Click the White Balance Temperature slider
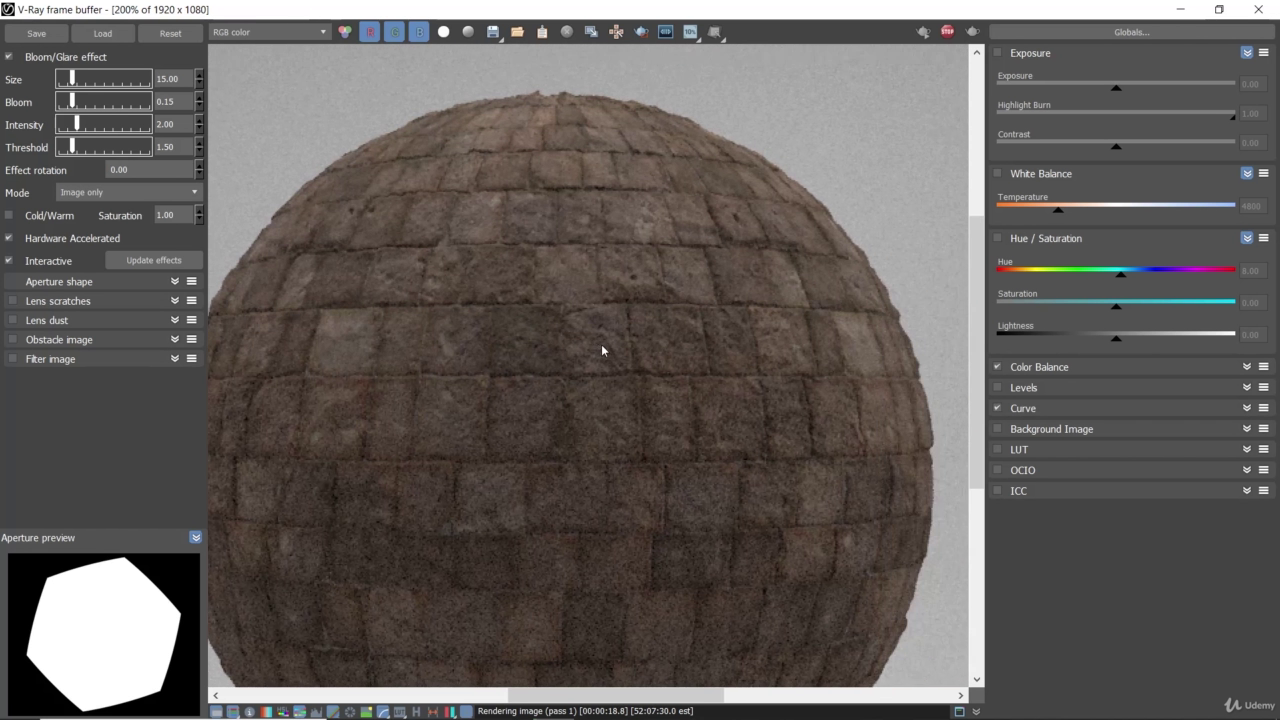This screenshot has width=1280, height=720. click(1116, 205)
